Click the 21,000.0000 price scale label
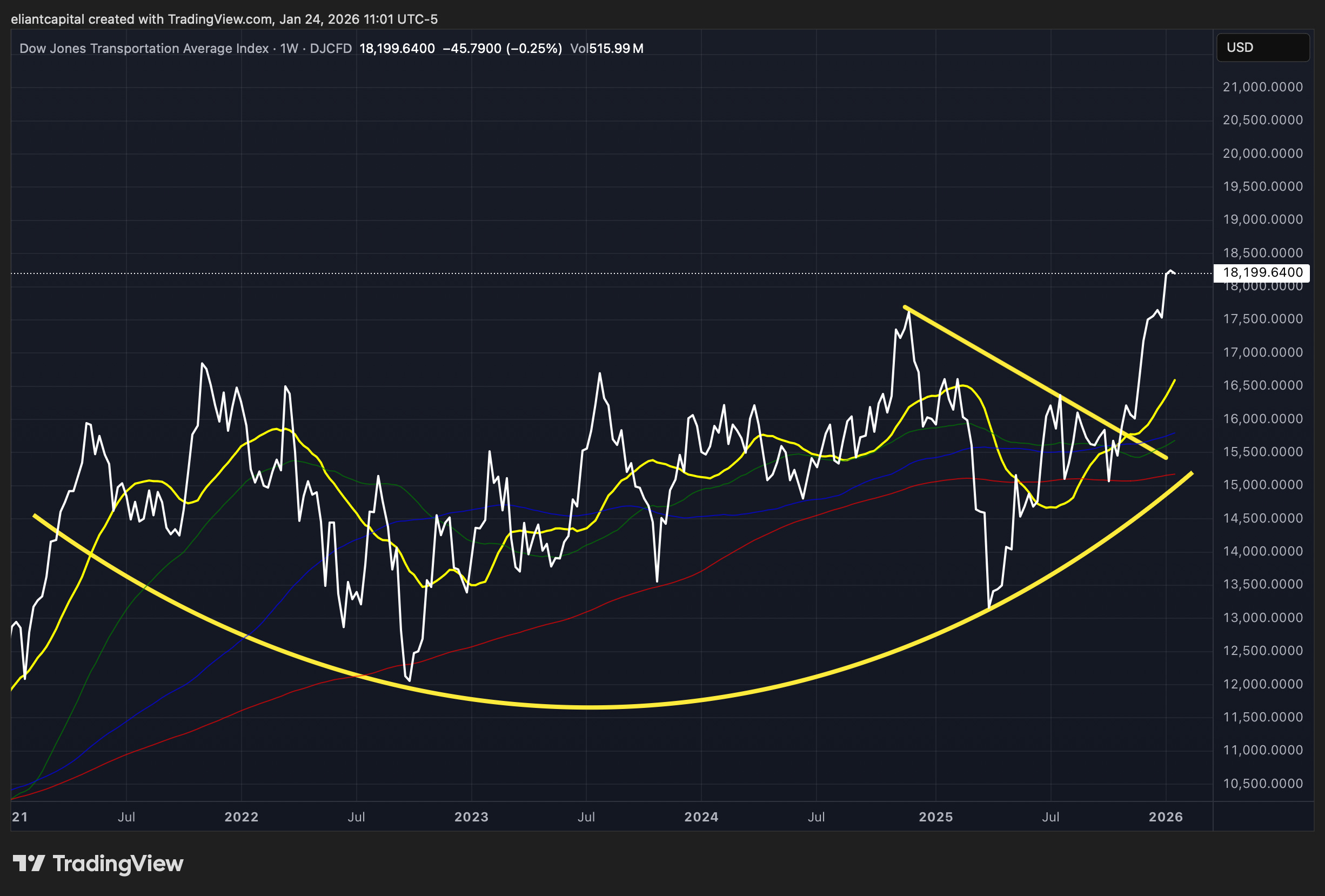The width and height of the screenshot is (1325, 896). [1262, 87]
